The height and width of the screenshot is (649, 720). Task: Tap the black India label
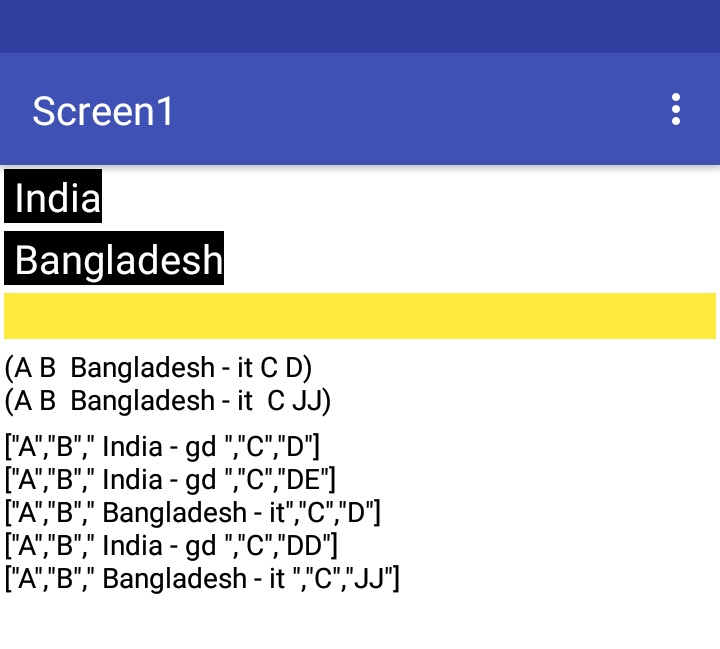(54, 197)
